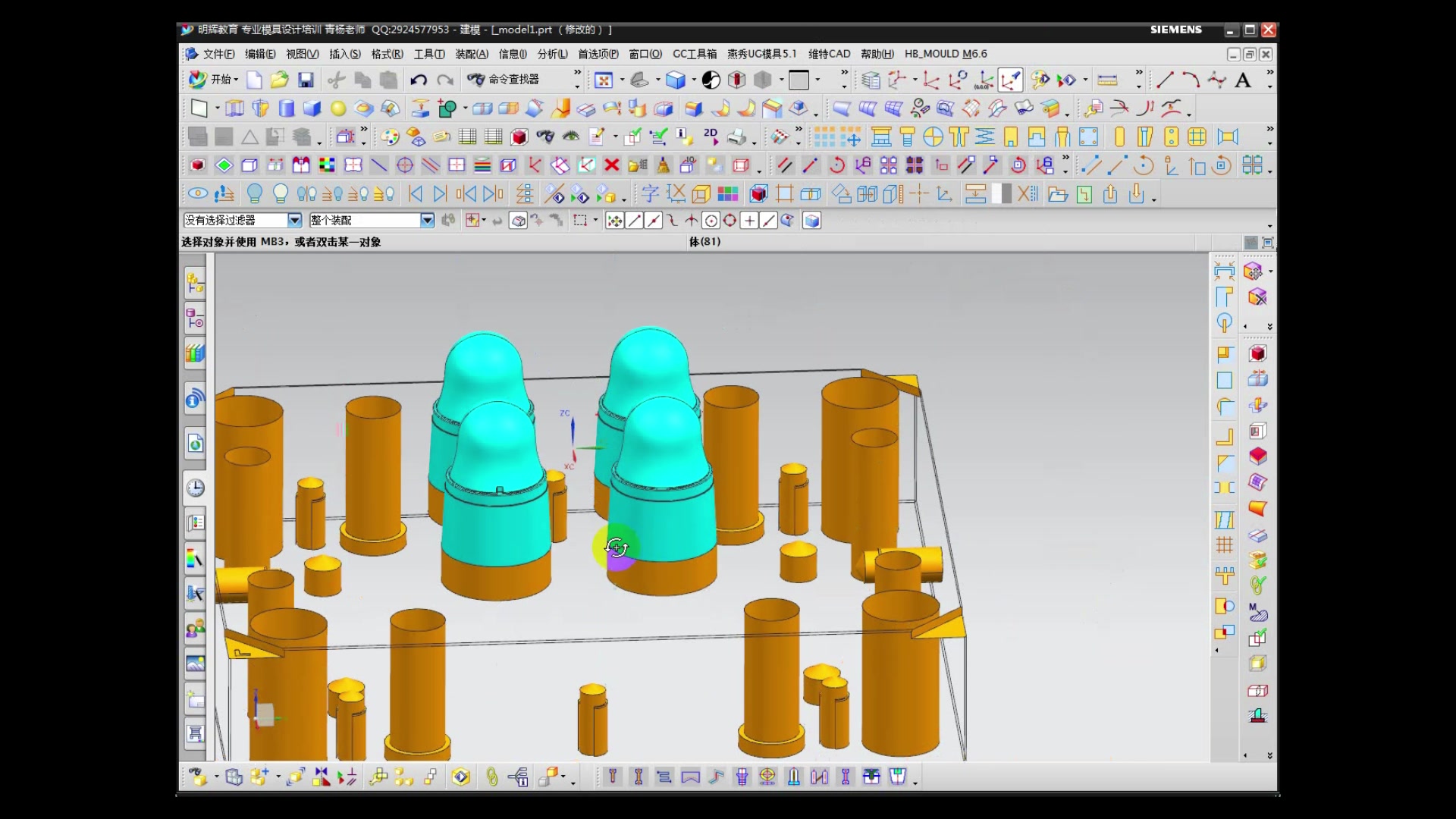Image resolution: width=1456 pixels, height=819 pixels.
Task: Open the History clock panel in sidebar
Action: [195, 488]
